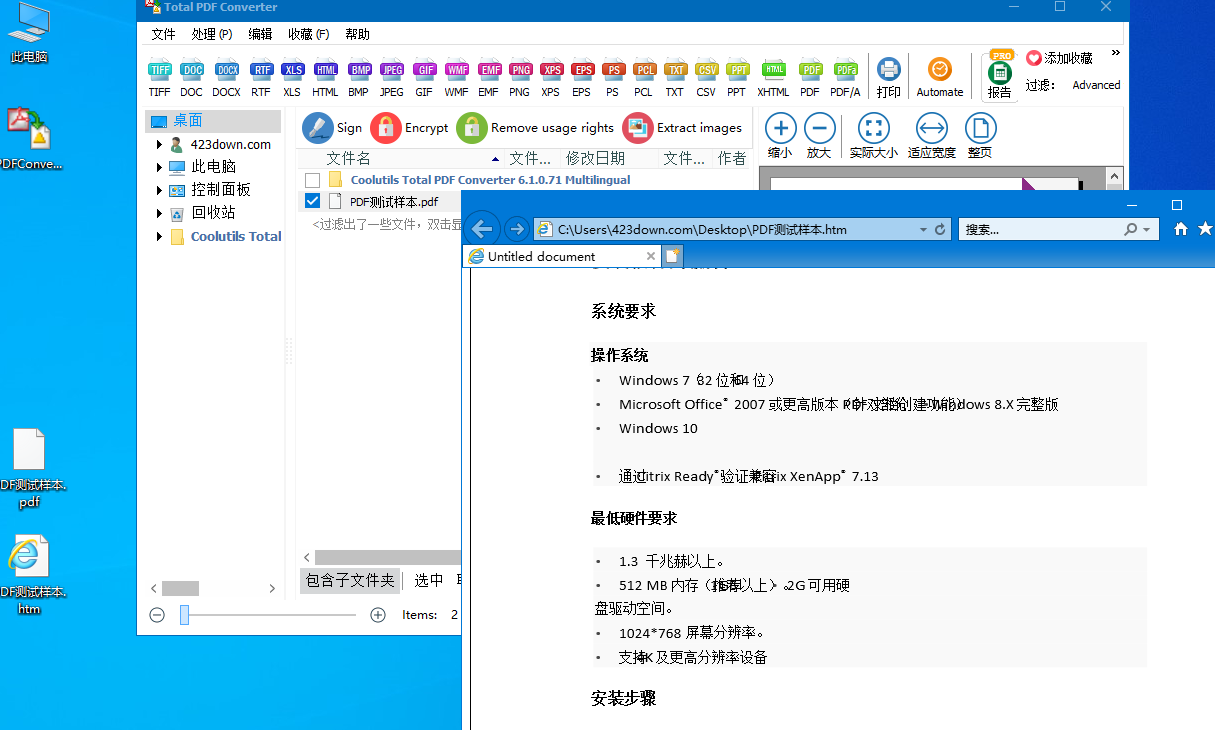Screen dimensions: 1215x730
Task: Expand toolbar overflow chevron
Action: tap(1116, 53)
